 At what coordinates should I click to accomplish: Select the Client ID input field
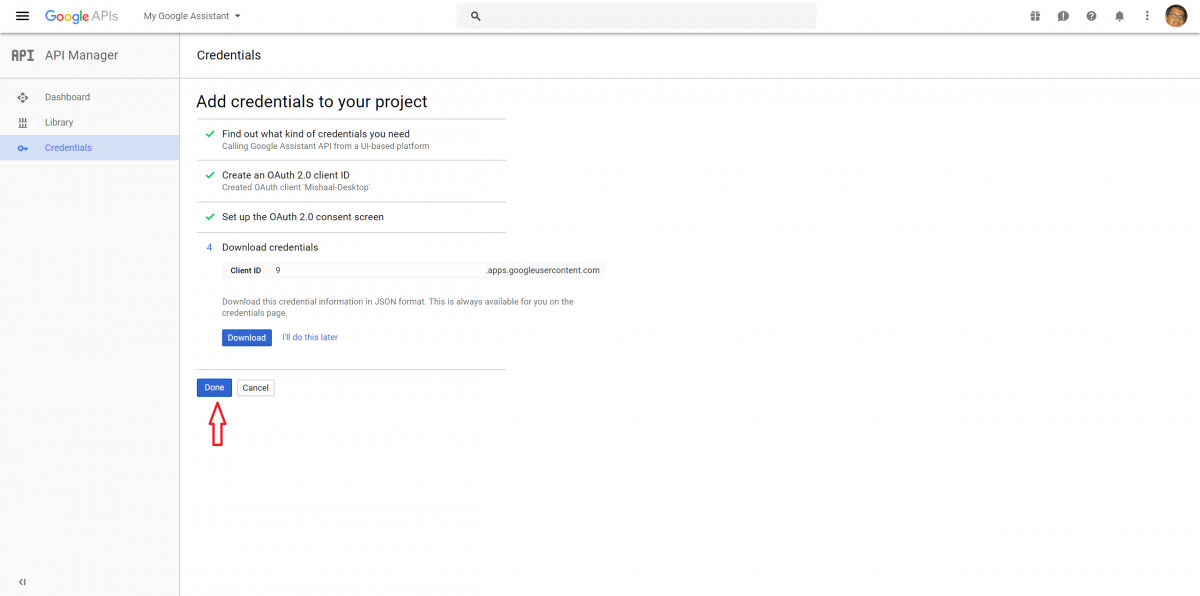coord(380,269)
